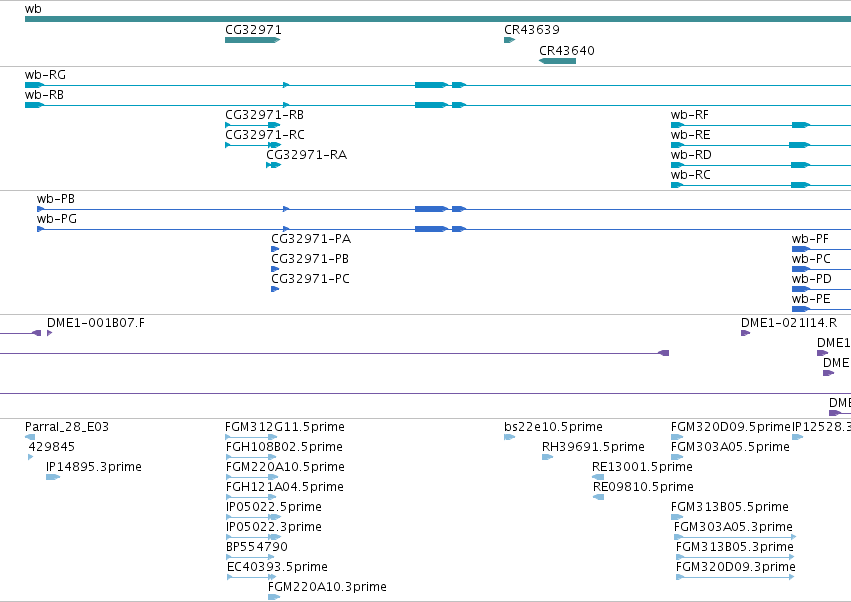Select the RH39691.5prime label
The height and width of the screenshot is (602, 851).
coord(593,447)
